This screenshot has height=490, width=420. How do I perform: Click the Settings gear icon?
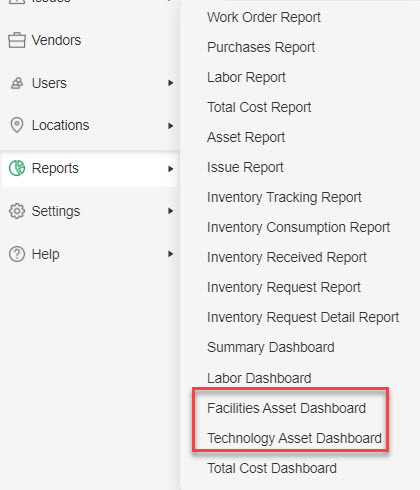click(x=17, y=211)
